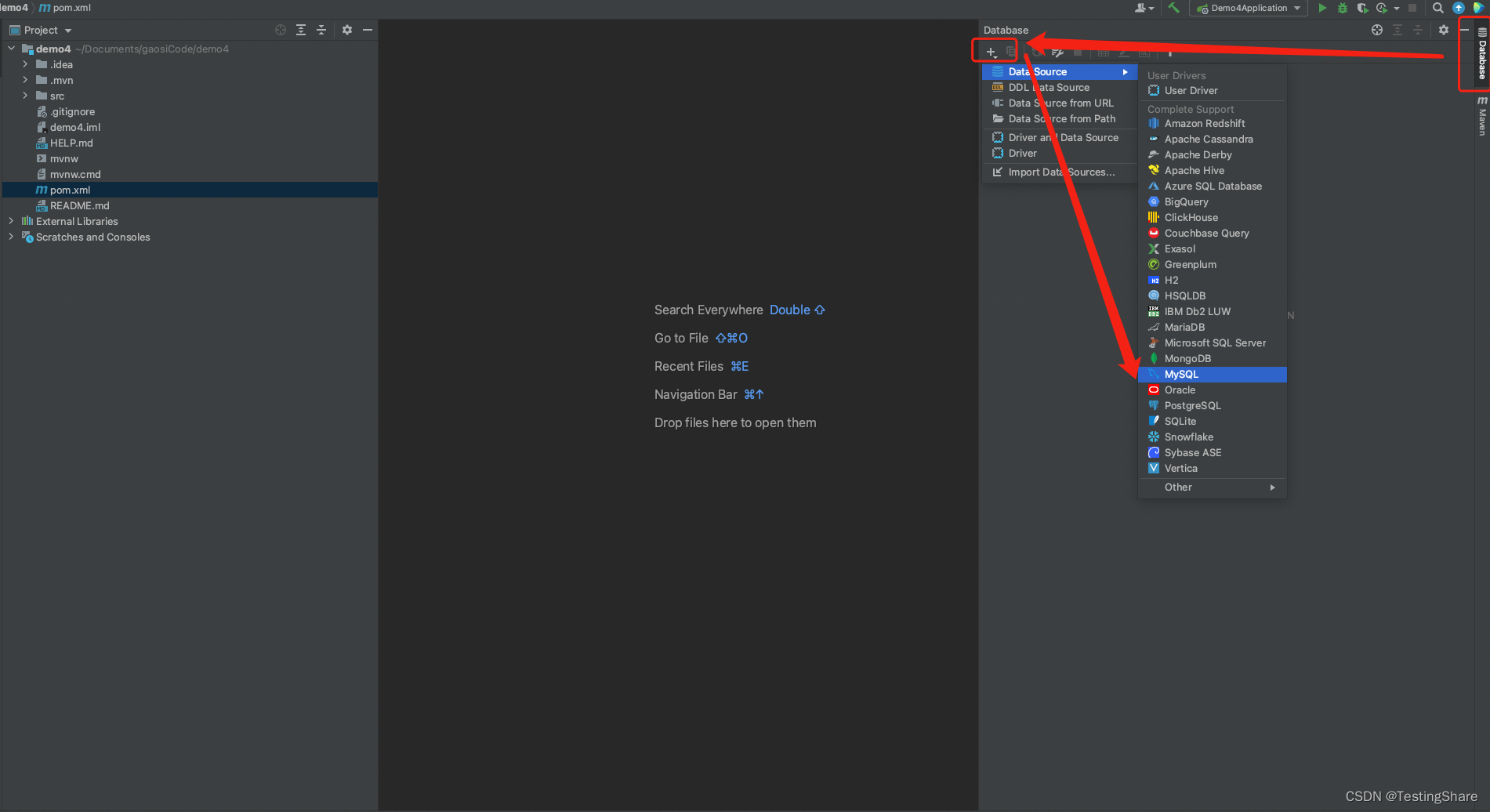Select mvnw.cmd file

point(190,174)
